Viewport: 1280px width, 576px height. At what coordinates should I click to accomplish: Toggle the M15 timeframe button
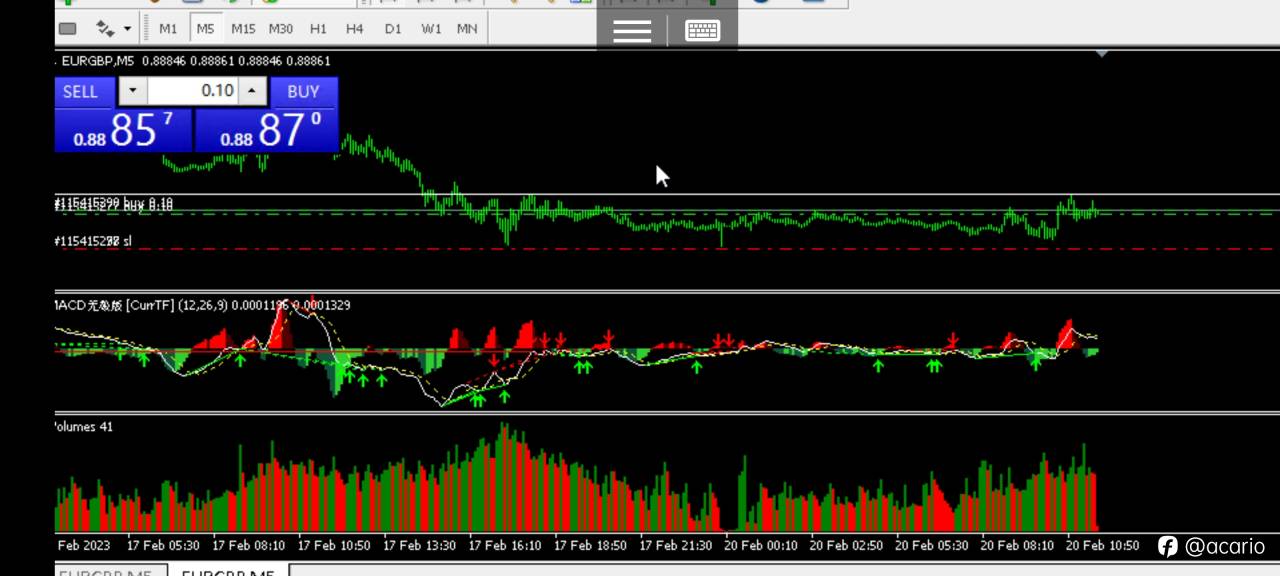[243, 28]
